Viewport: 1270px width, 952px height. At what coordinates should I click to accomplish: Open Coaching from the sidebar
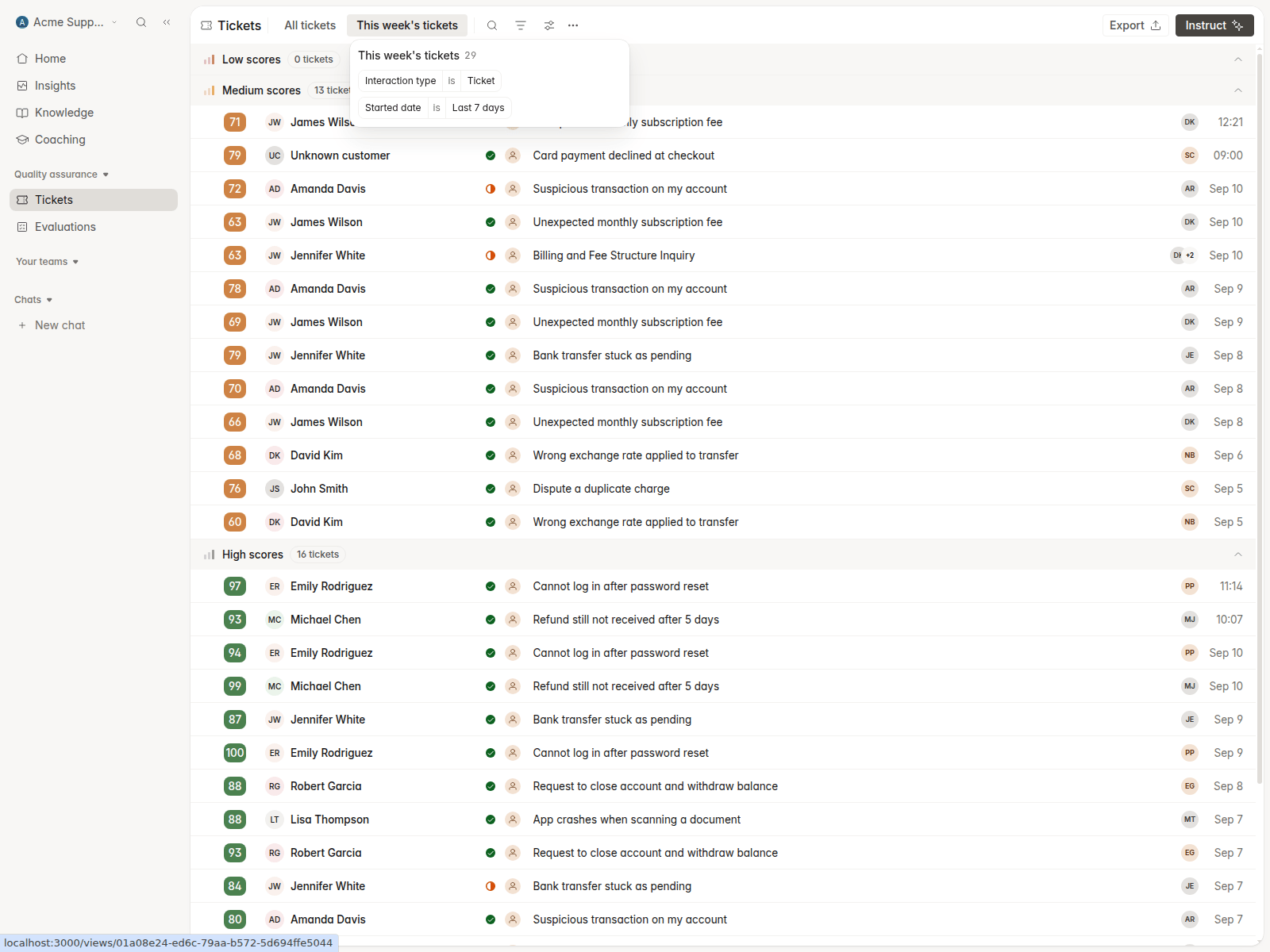tap(94, 140)
